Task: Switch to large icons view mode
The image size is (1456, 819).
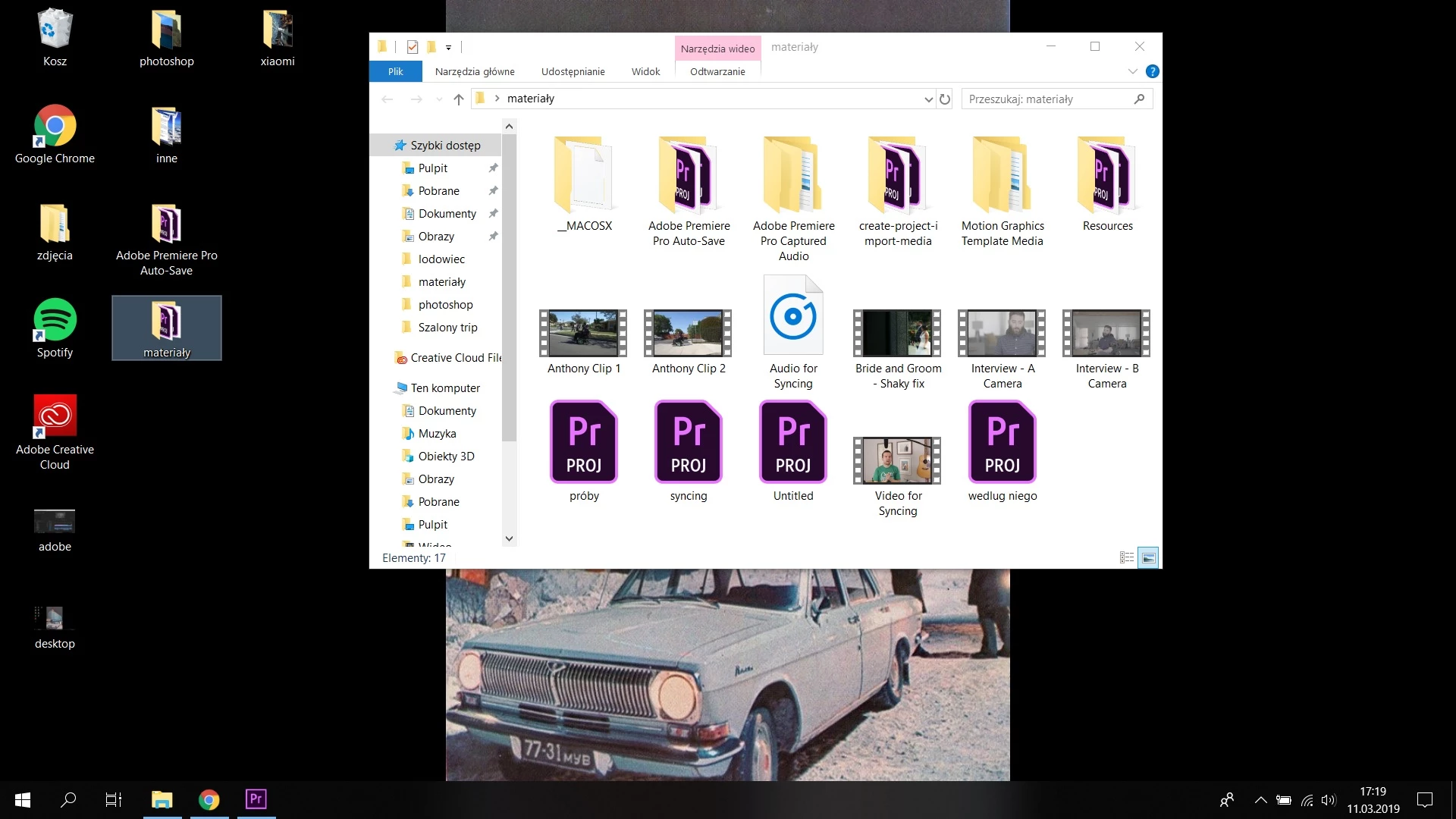Action: (1148, 558)
